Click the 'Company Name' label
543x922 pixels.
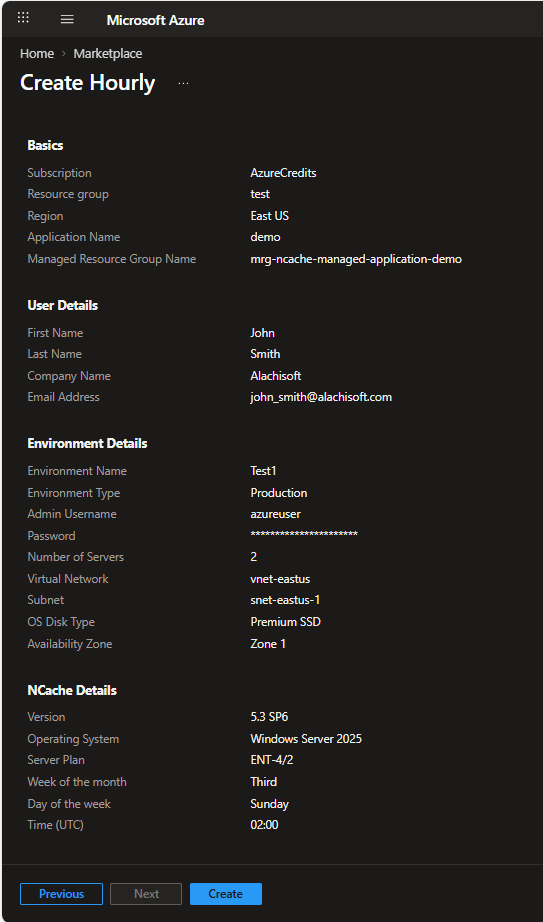point(69,376)
